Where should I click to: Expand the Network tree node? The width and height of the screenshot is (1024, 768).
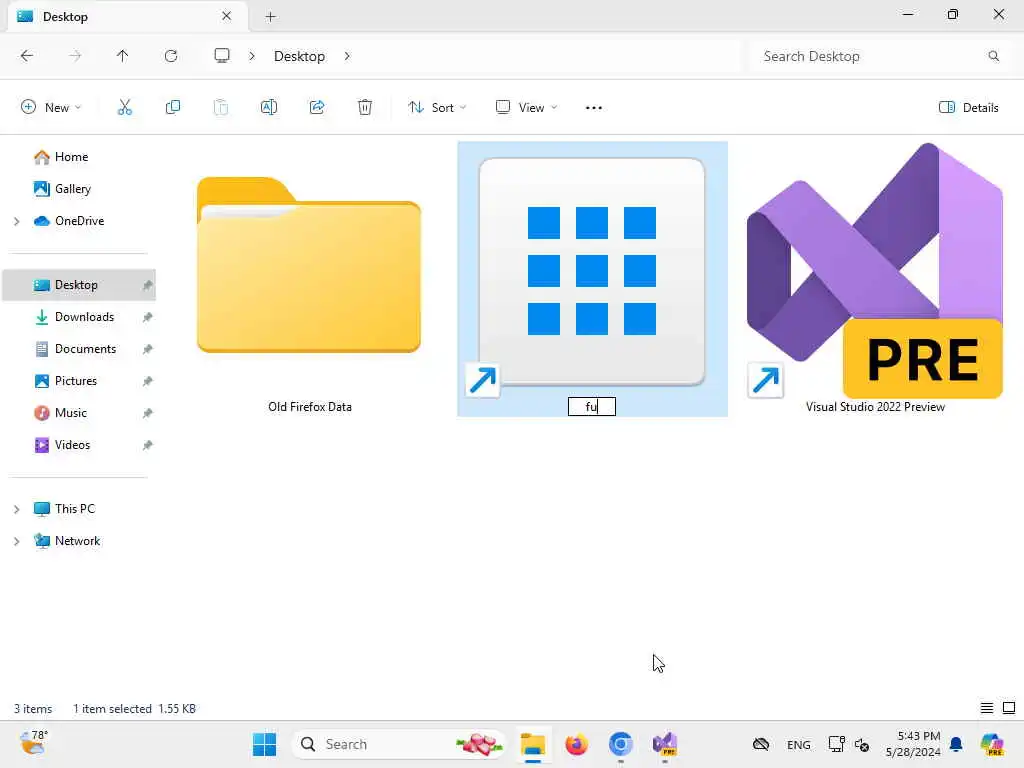click(16, 541)
